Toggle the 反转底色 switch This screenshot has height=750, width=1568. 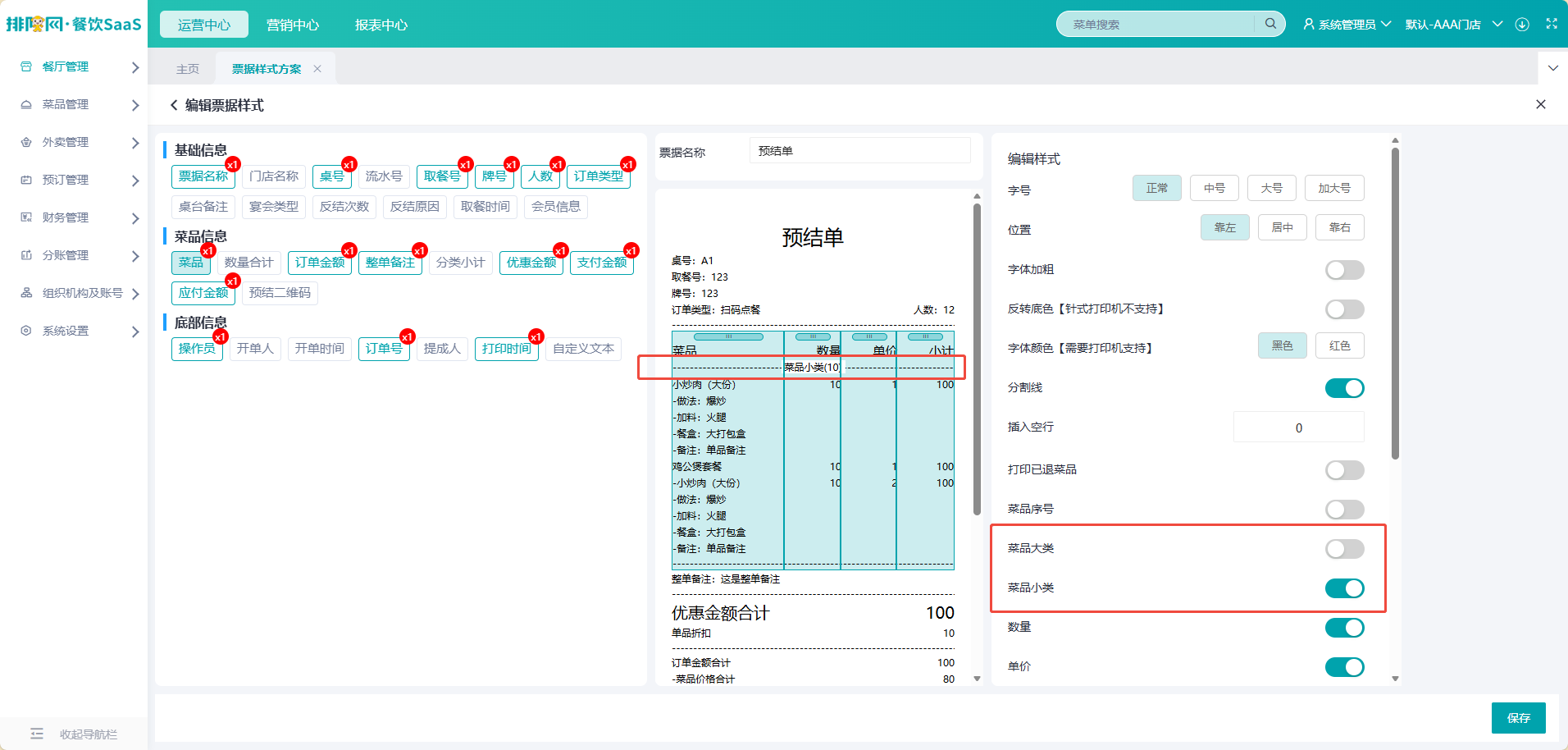point(1344,309)
